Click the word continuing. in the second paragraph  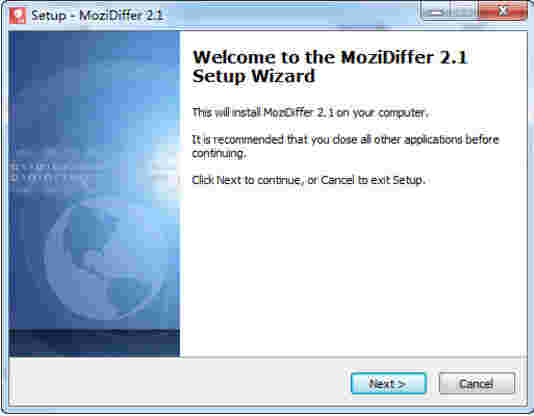pos(219,154)
